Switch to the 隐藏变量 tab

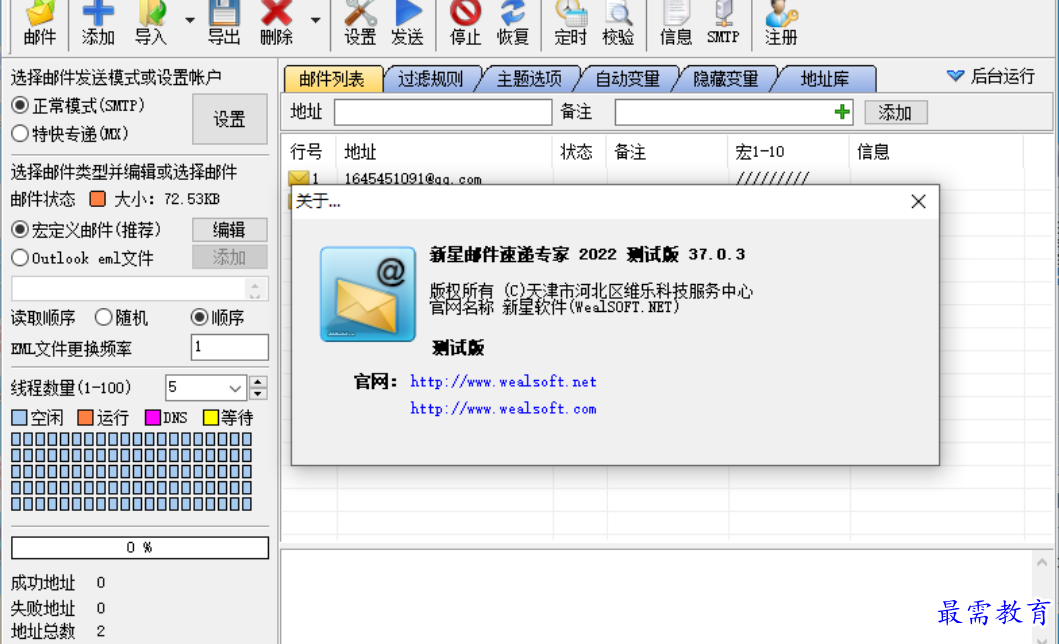coord(727,79)
